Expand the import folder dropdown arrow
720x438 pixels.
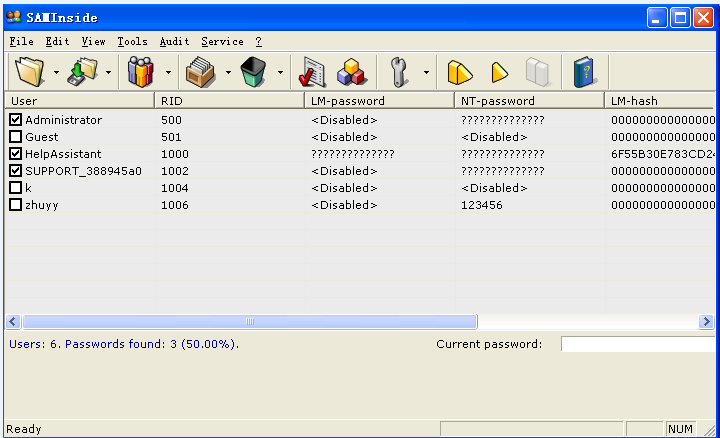click(56, 73)
